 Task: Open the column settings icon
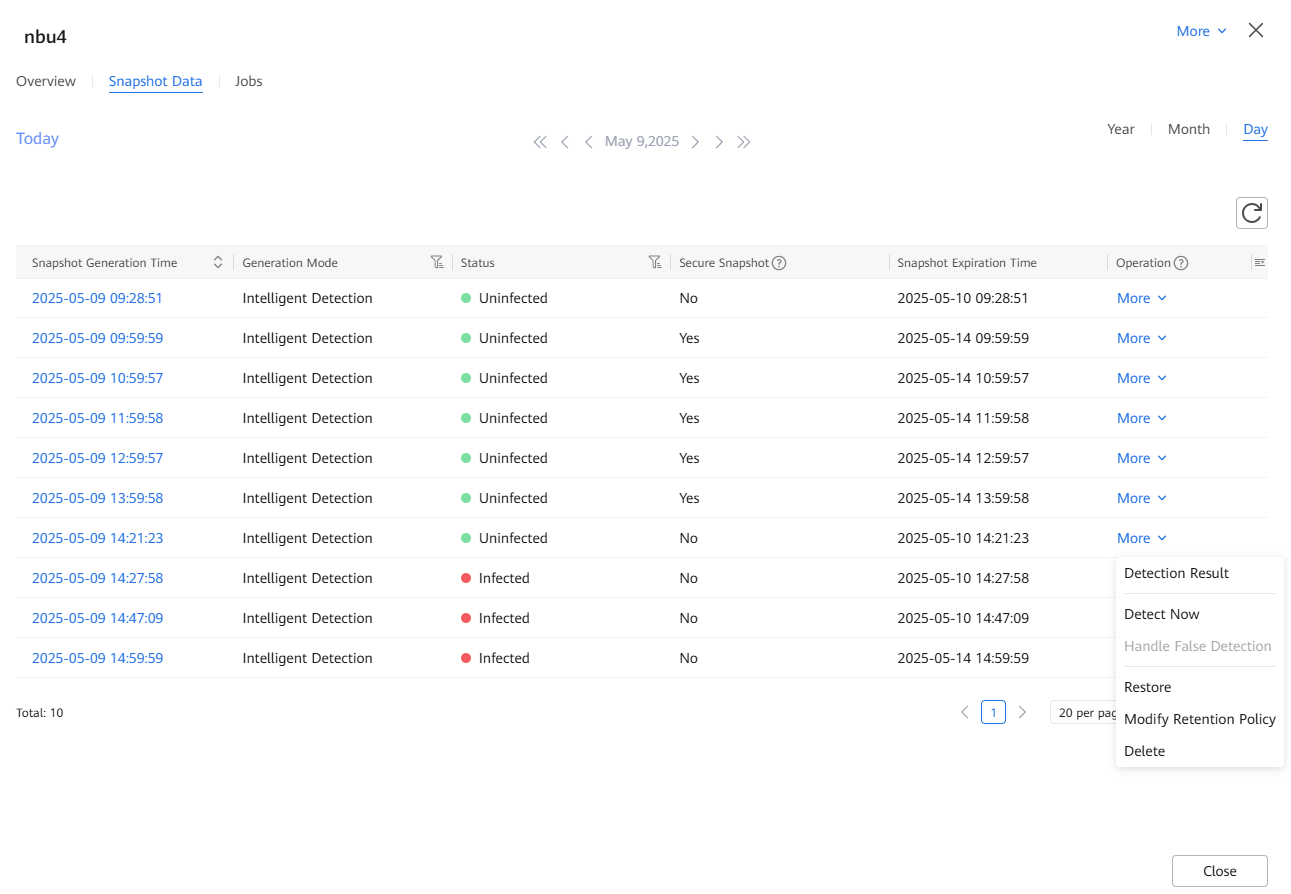(1259, 262)
